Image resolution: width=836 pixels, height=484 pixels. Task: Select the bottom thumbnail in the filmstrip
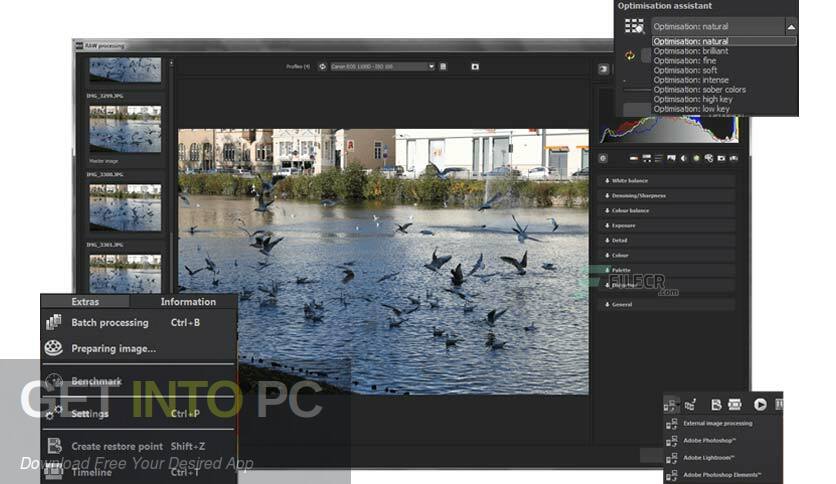(x=125, y=273)
